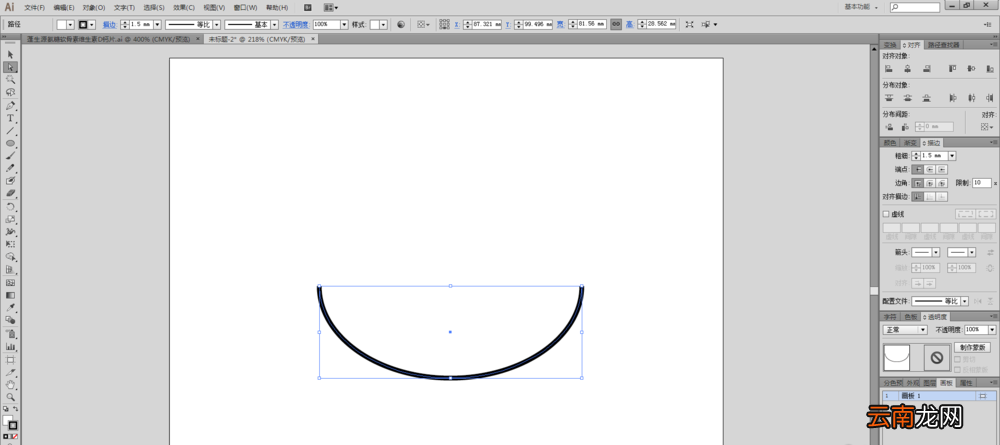Select the Ellipse tool

pyautogui.click(x=10, y=143)
